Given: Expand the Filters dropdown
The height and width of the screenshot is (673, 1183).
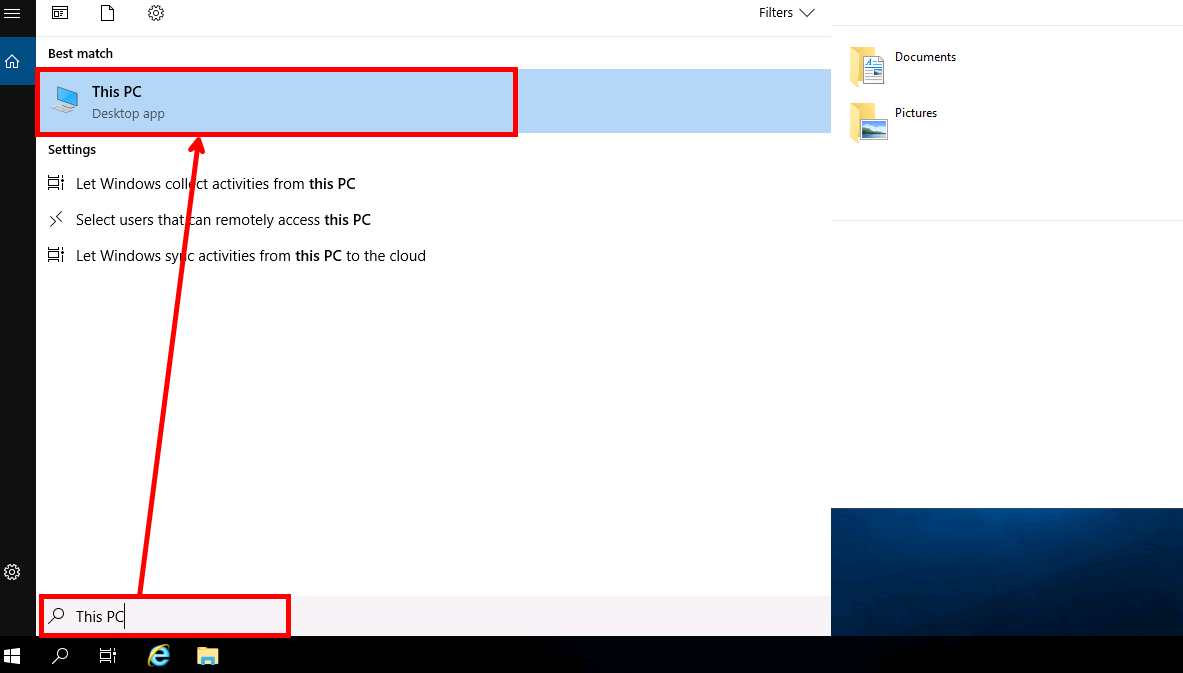Looking at the screenshot, I should click(x=786, y=13).
